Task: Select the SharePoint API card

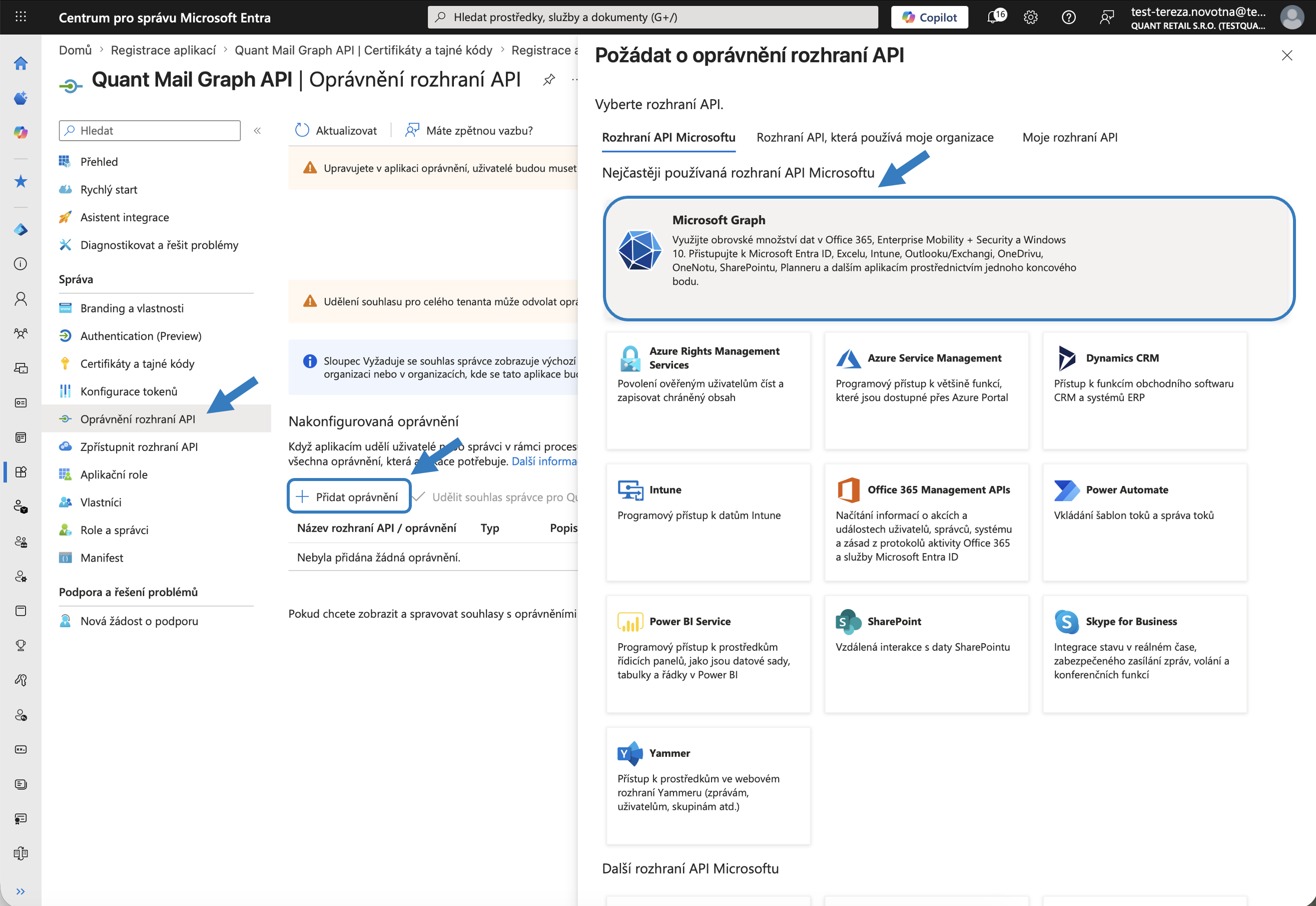Action: pyautogui.click(x=926, y=654)
